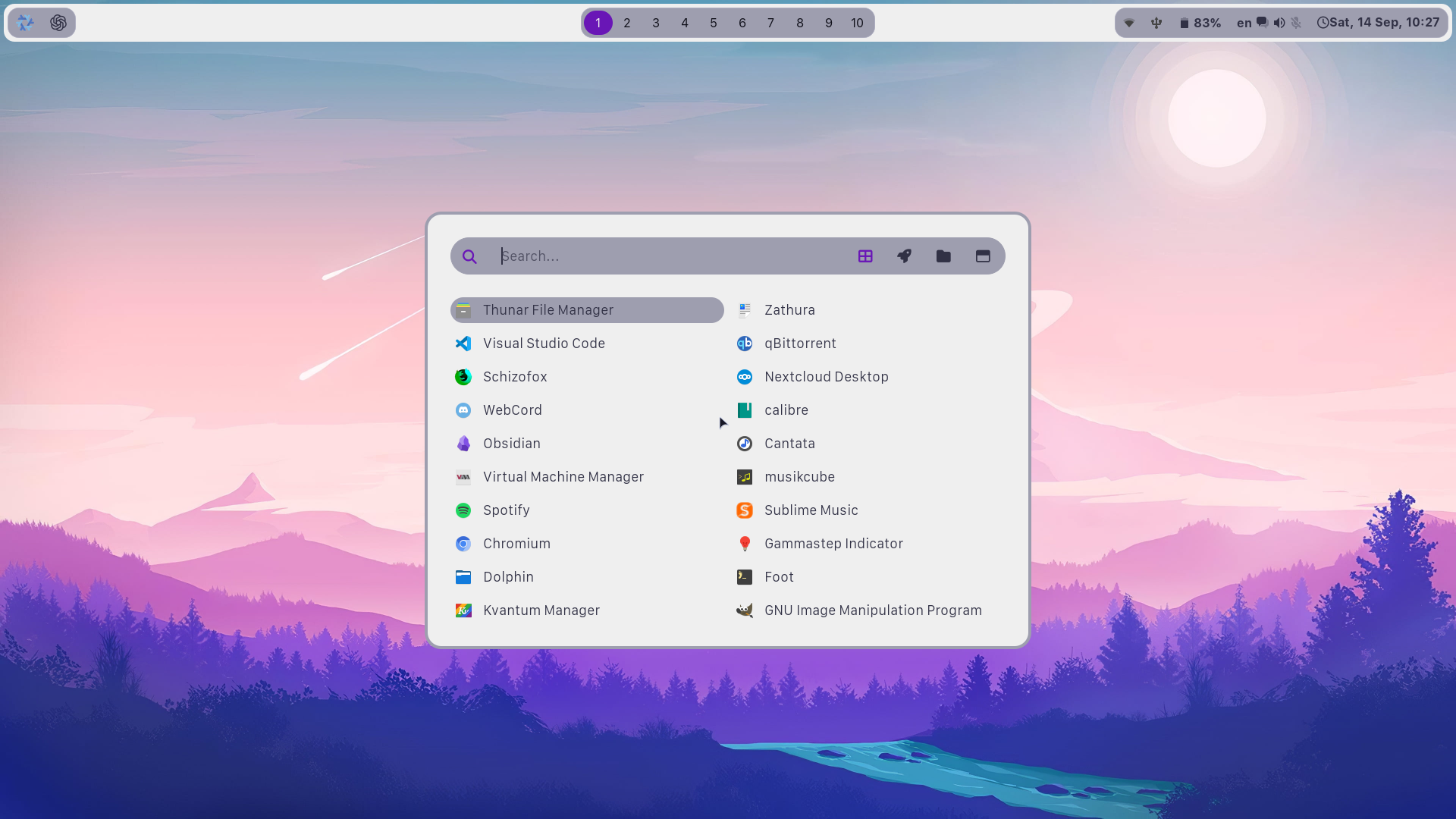Click the magnifying glass search icon
Viewport: 1456px width, 819px height.
pos(469,256)
